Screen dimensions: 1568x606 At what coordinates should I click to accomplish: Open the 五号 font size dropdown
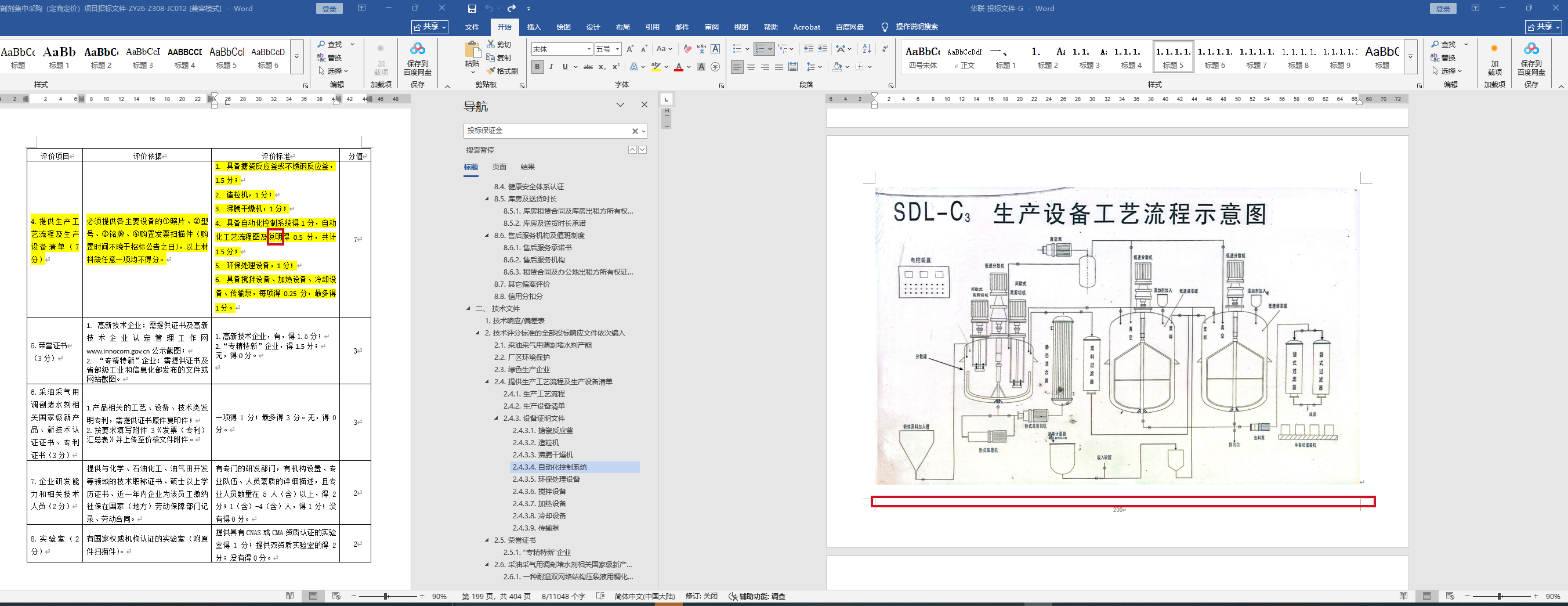click(x=617, y=49)
